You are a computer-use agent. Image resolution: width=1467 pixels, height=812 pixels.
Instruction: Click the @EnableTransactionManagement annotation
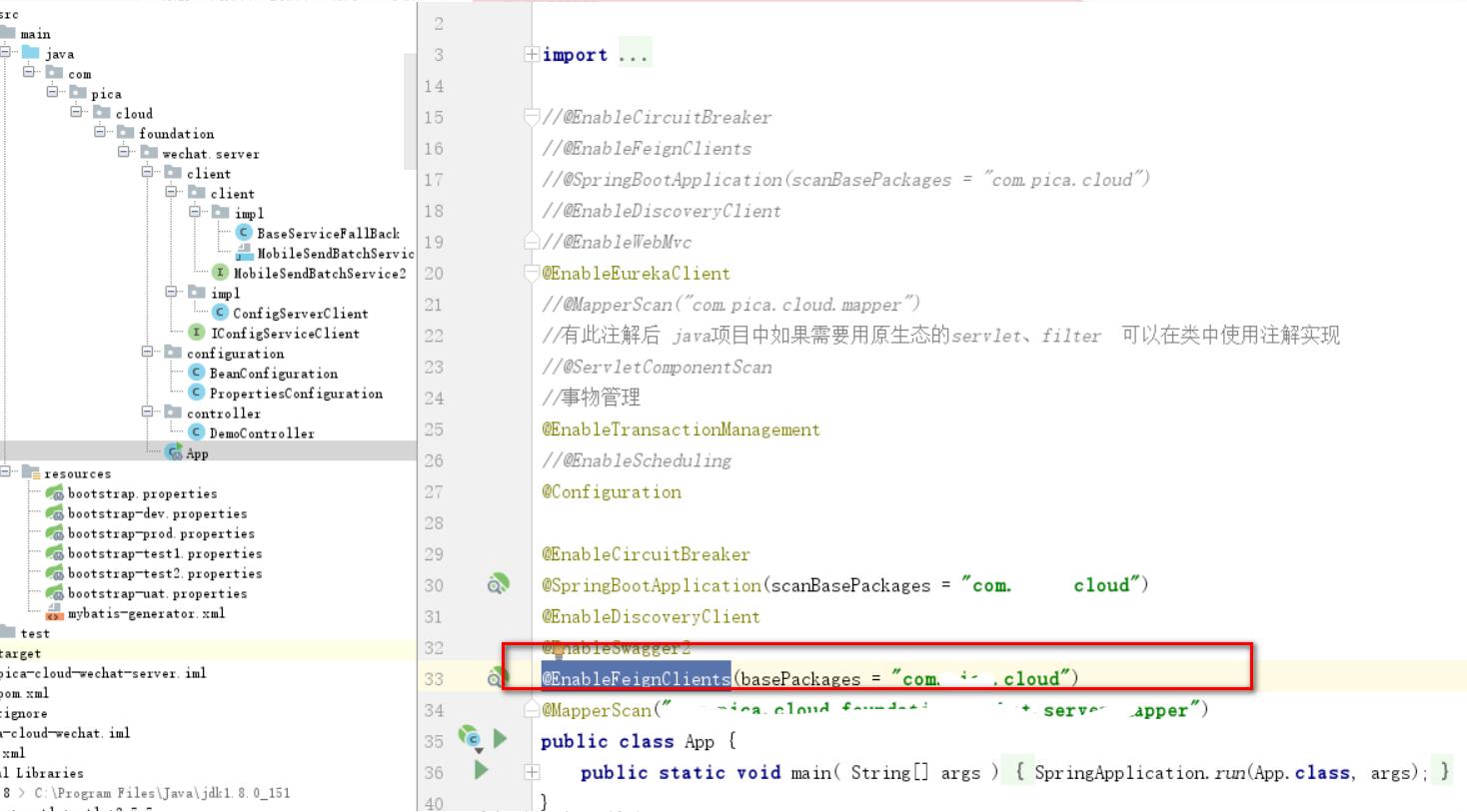(x=681, y=428)
